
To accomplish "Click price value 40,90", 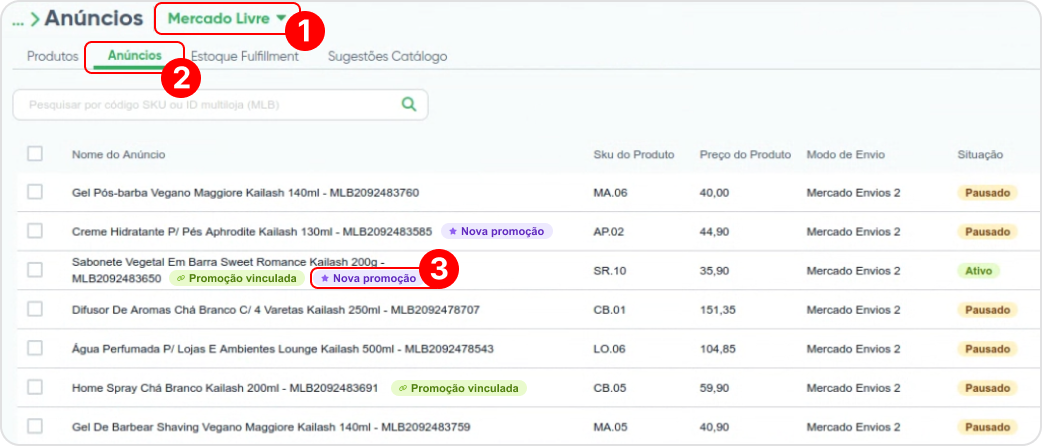I will (x=714, y=427).
